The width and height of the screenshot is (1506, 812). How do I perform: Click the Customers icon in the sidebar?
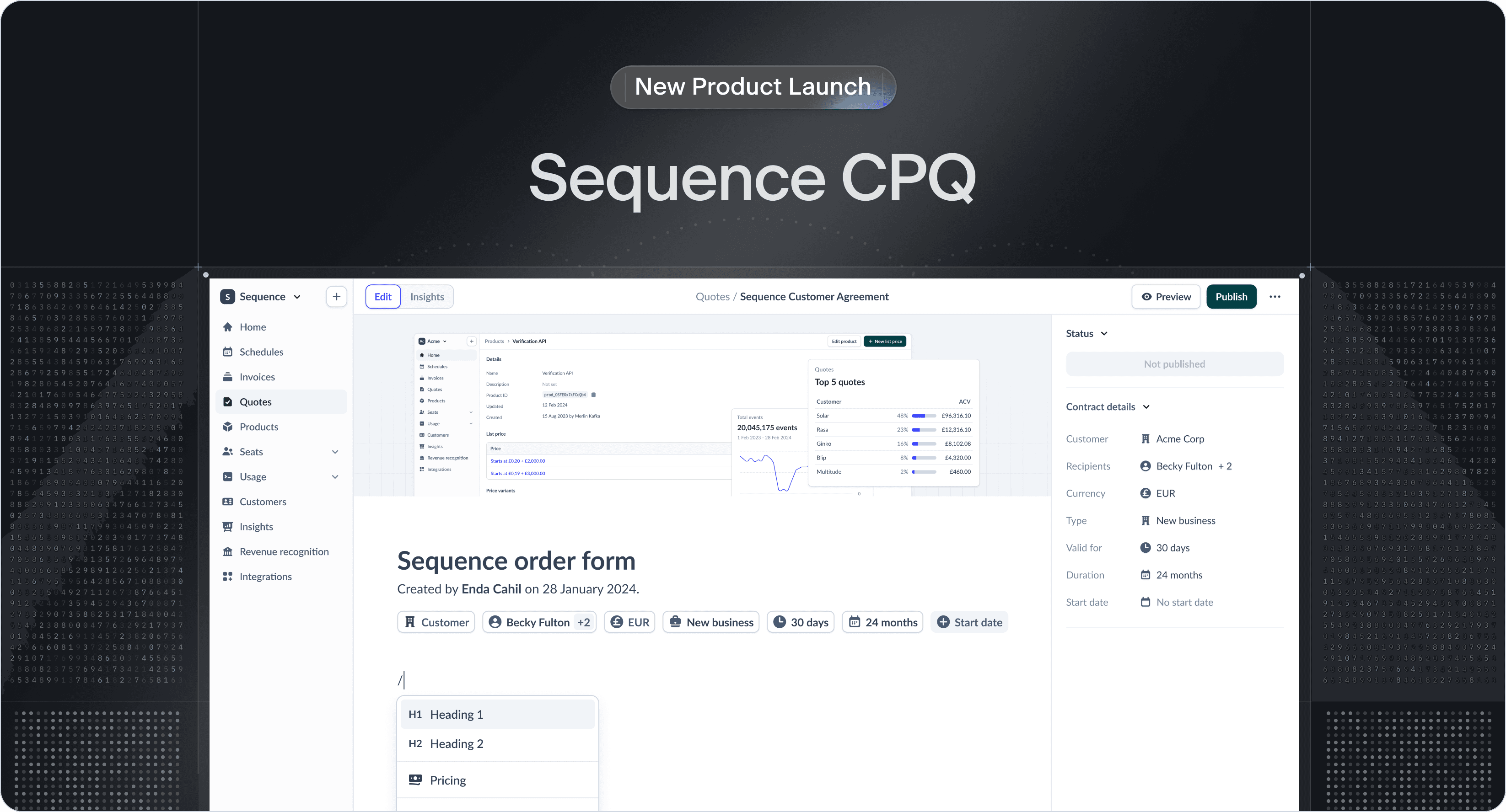coord(227,502)
